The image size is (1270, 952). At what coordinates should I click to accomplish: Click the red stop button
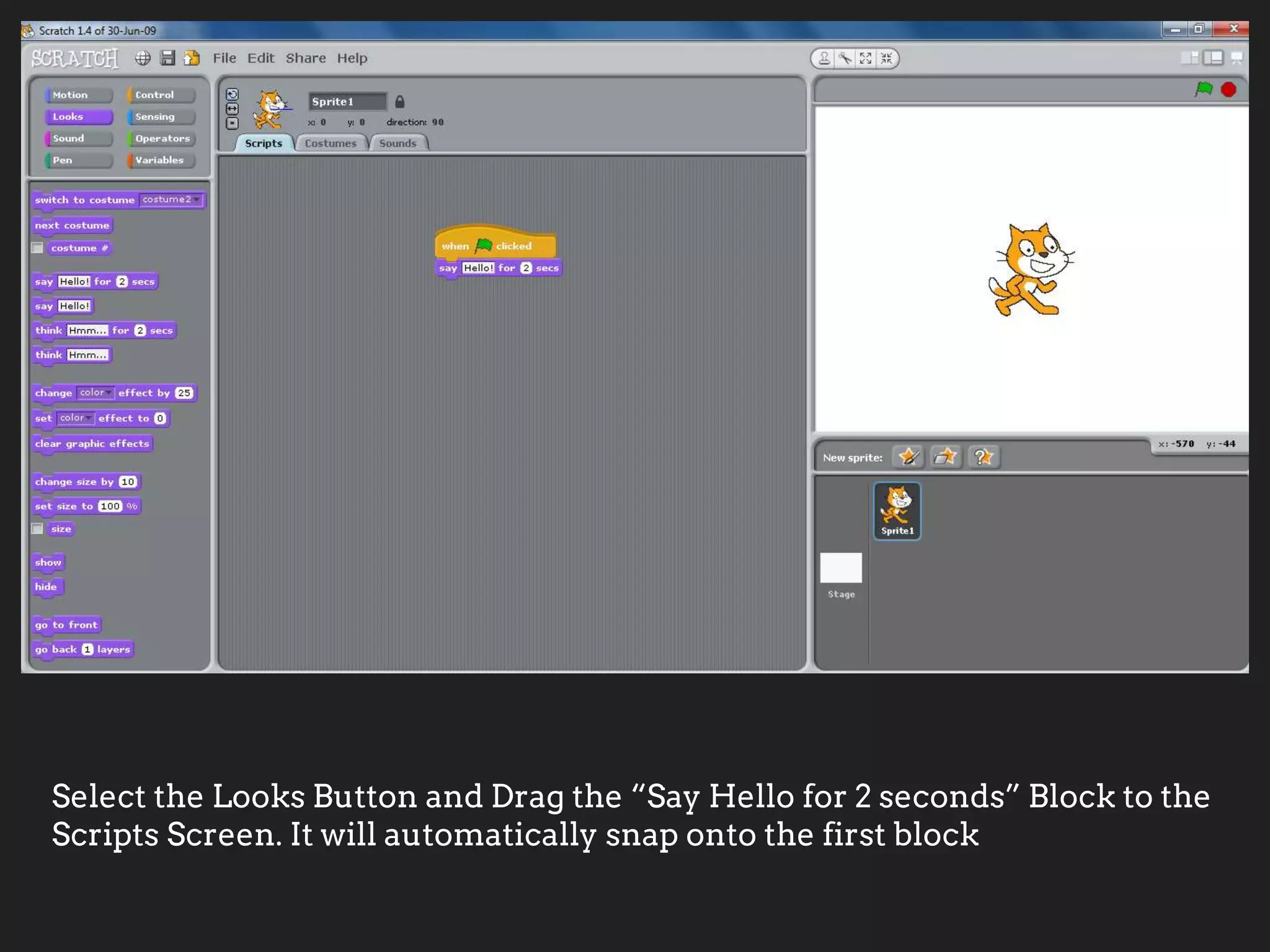click(1228, 90)
